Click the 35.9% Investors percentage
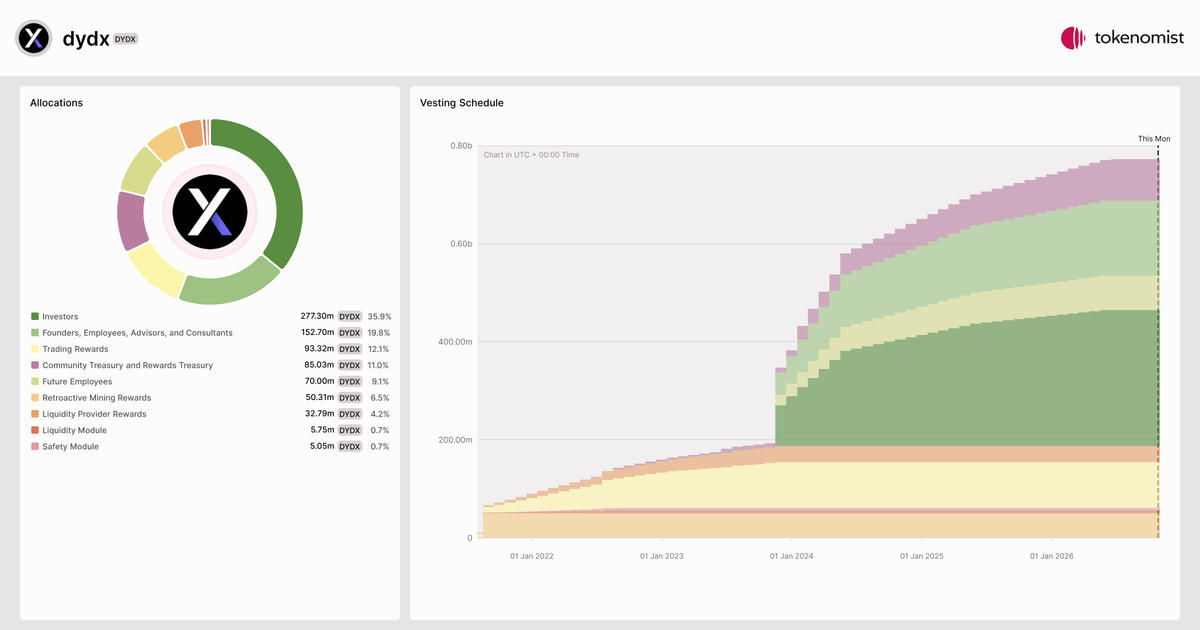This screenshot has height=630, width=1200. [379, 317]
